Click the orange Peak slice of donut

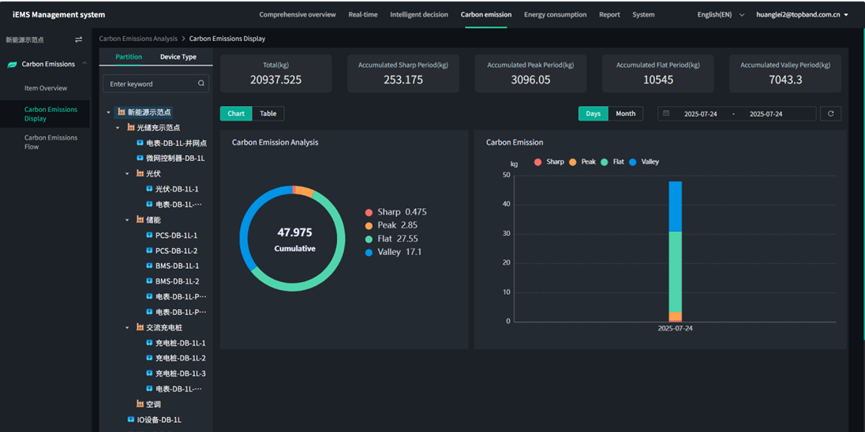(x=305, y=191)
